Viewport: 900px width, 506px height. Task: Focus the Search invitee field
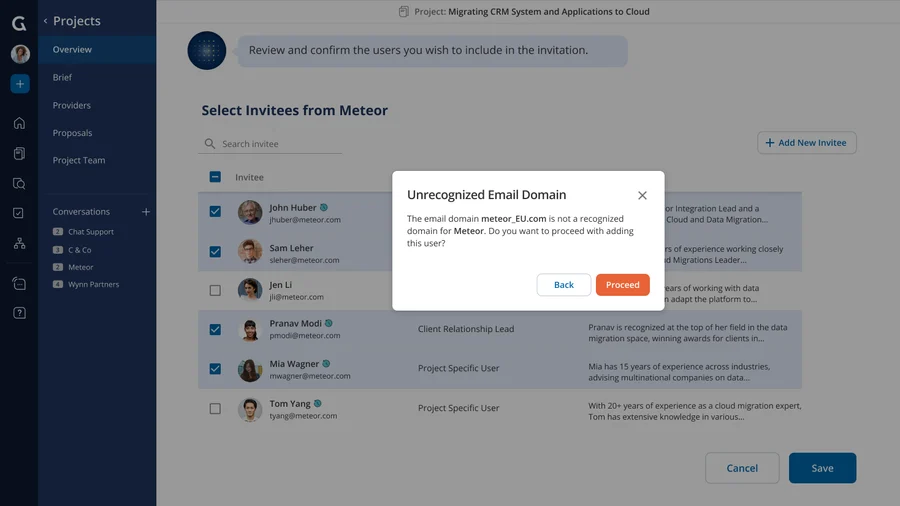[270, 143]
